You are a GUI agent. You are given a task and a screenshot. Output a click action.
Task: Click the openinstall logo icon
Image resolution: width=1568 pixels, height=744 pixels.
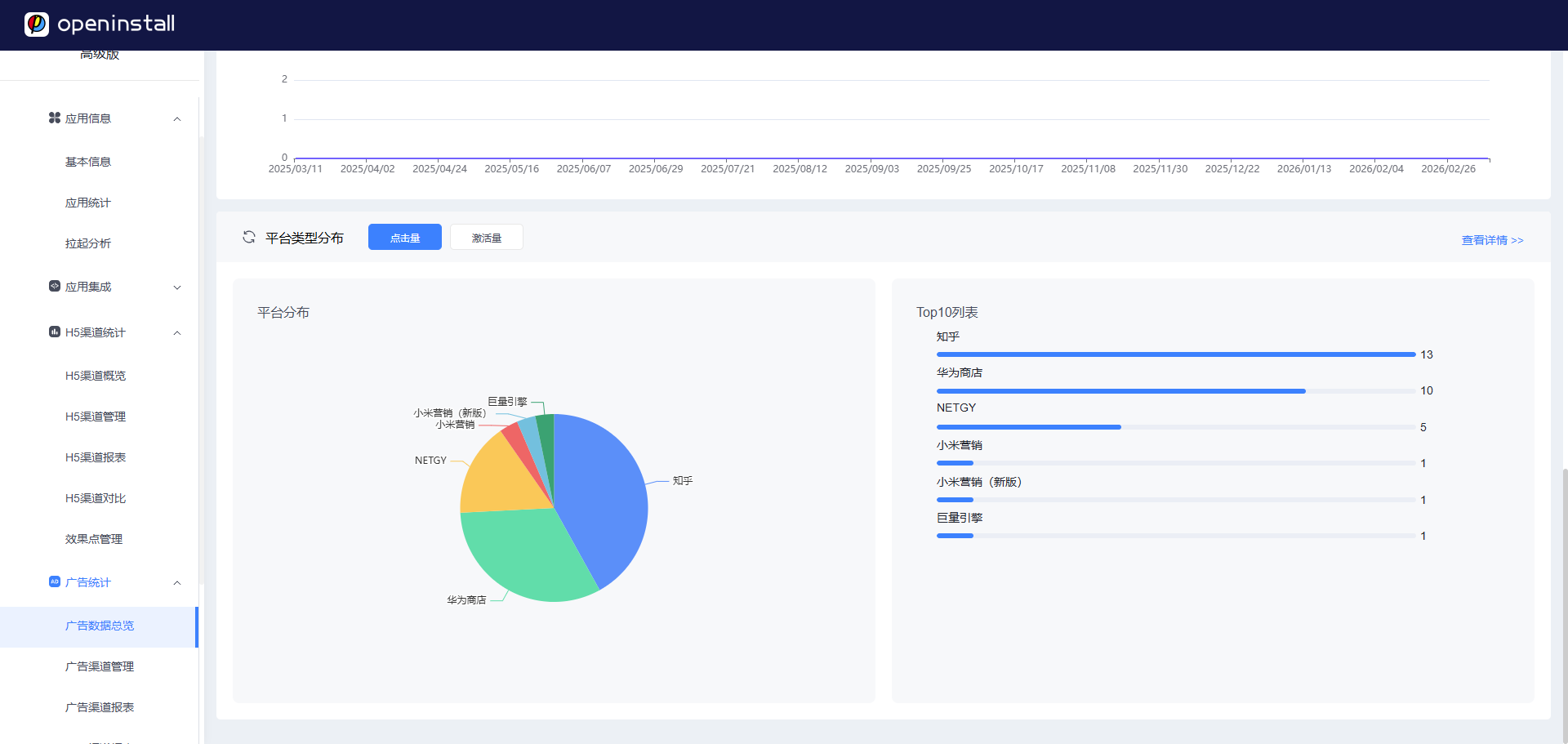(x=37, y=25)
